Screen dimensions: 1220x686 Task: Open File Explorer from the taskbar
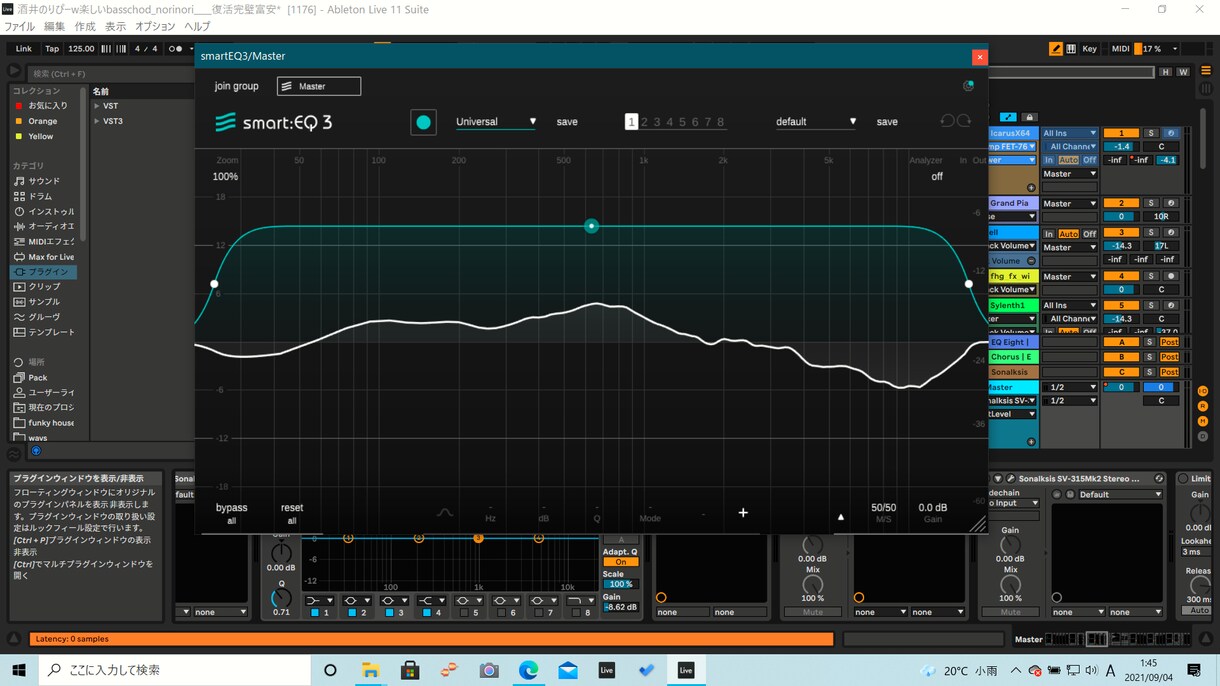click(370, 670)
